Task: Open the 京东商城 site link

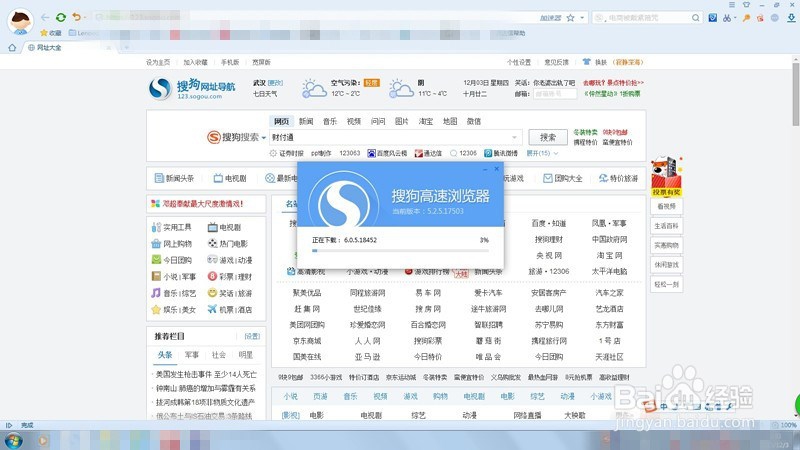Action: 307,340
